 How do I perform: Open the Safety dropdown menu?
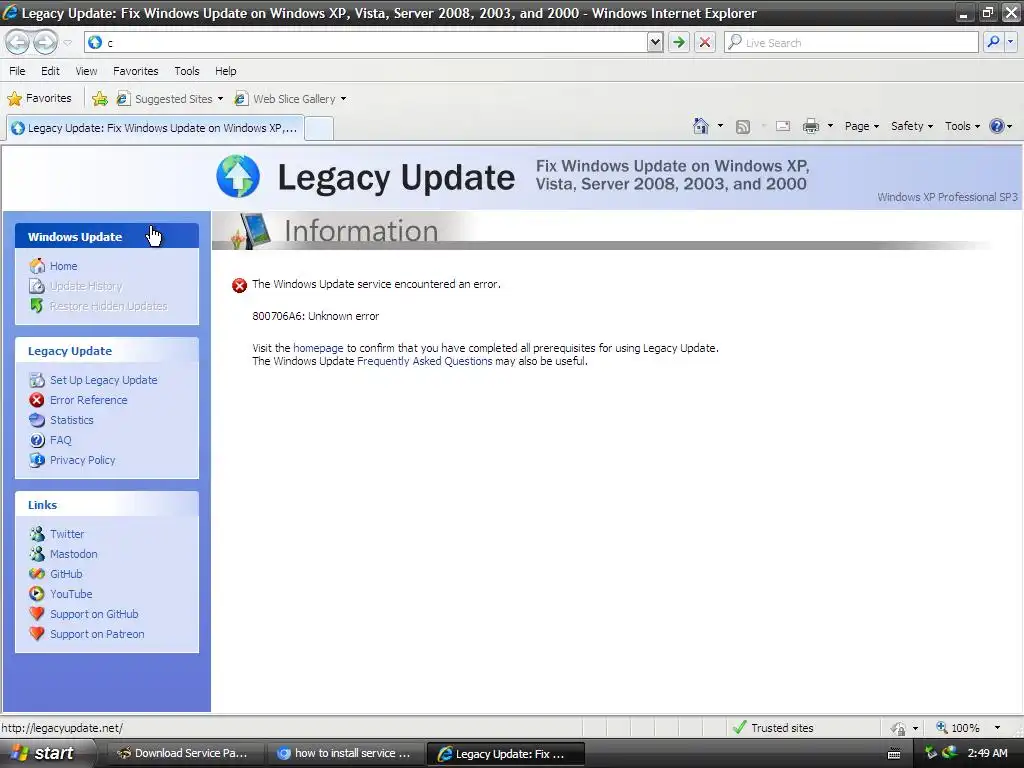click(x=912, y=126)
